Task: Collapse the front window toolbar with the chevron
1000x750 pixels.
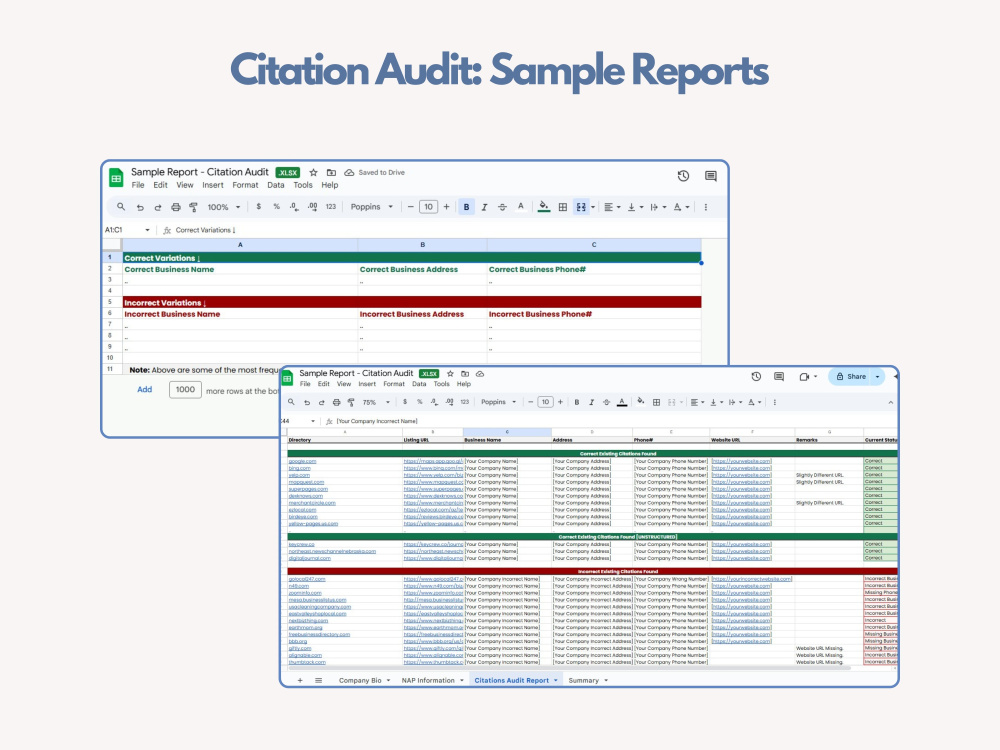Action: click(x=890, y=402)
